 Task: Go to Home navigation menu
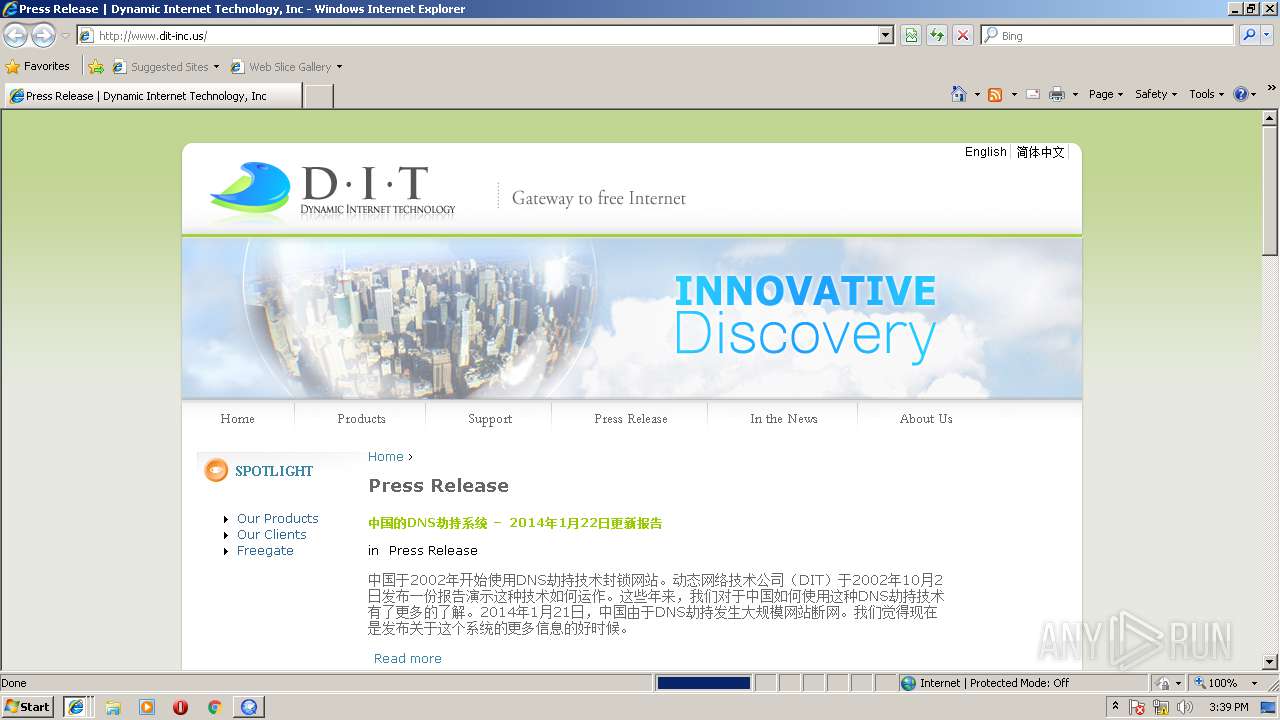pos(237,419)
